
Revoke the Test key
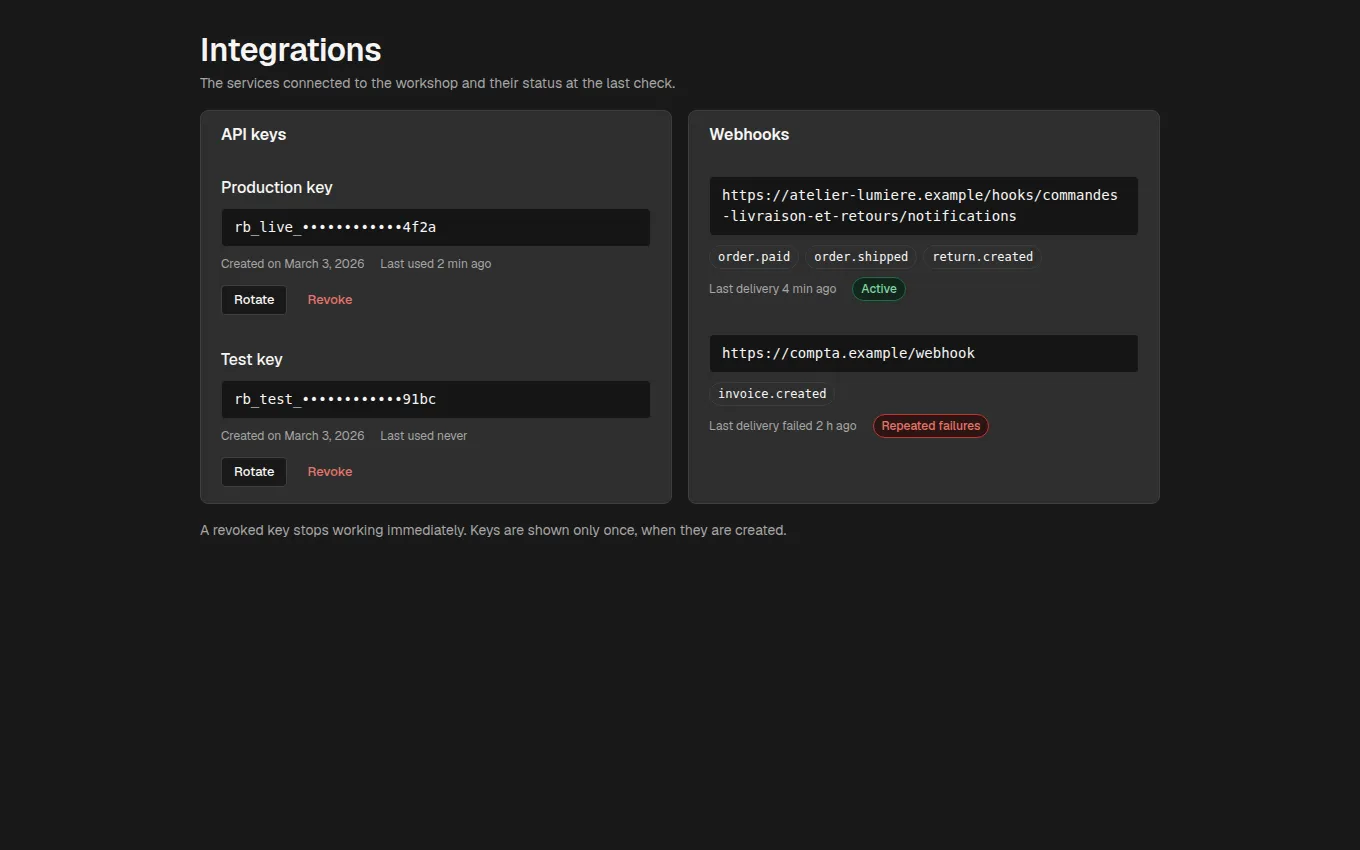pyautogui.click(x=330, y=472)
